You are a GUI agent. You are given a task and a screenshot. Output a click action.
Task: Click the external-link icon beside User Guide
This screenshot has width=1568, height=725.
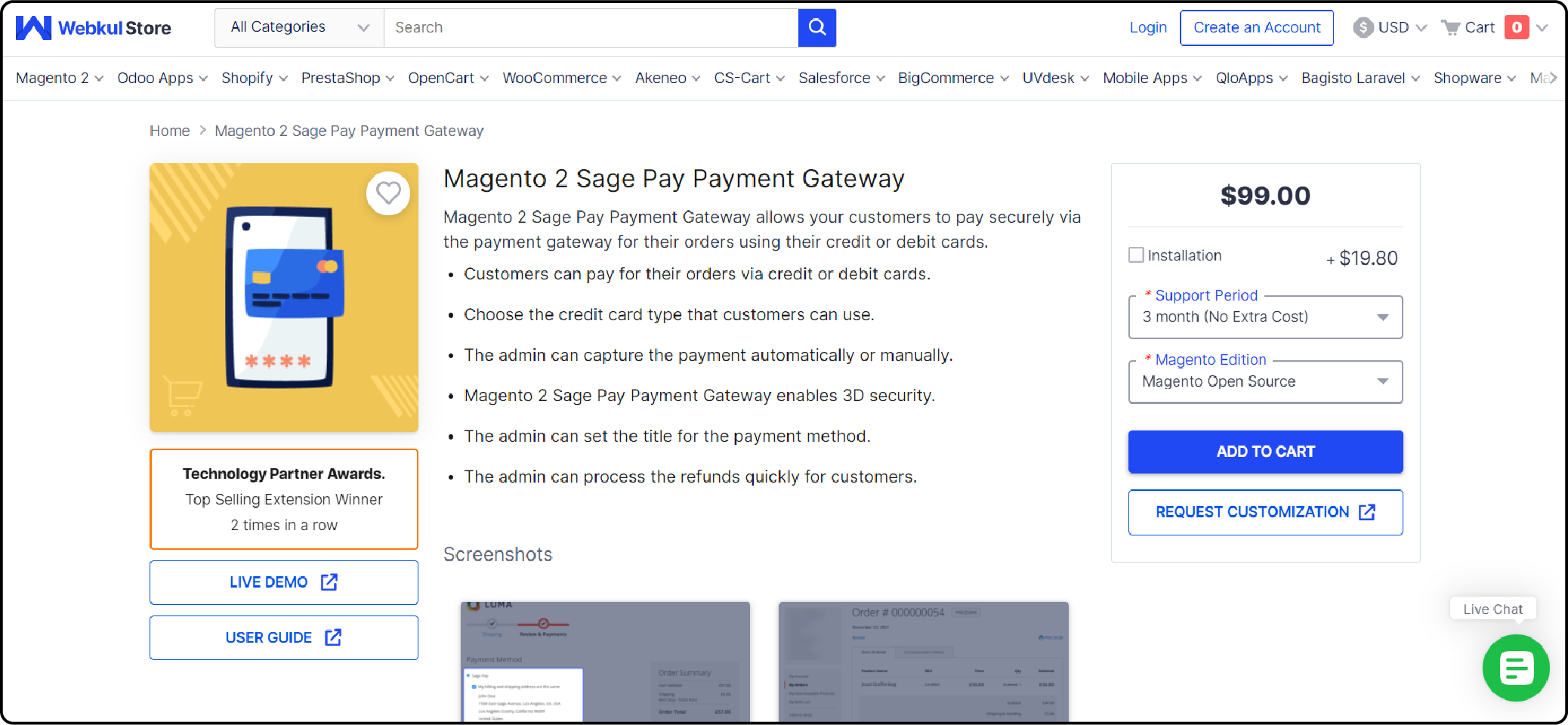coord(333,637)
